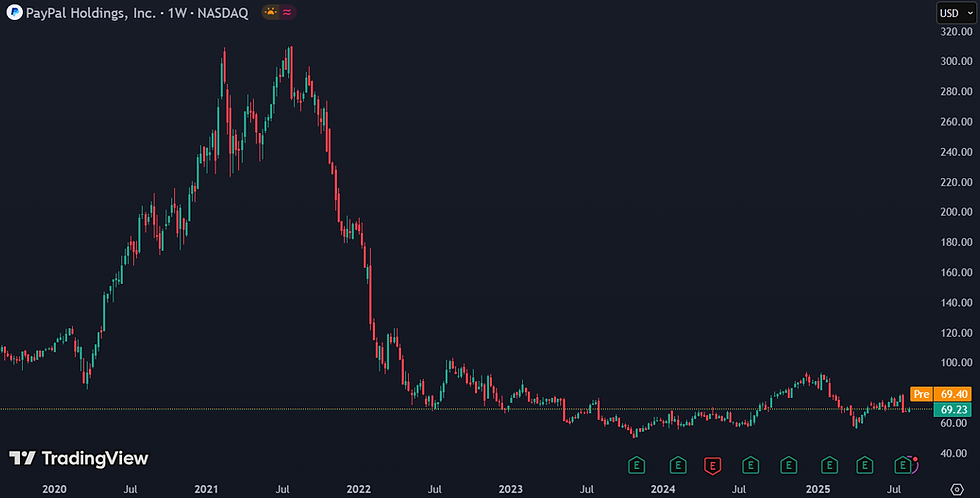This screenshot has width=980, height=498.
Task: Click the 200.00 price axis label
Action: [x=956, y=212]
